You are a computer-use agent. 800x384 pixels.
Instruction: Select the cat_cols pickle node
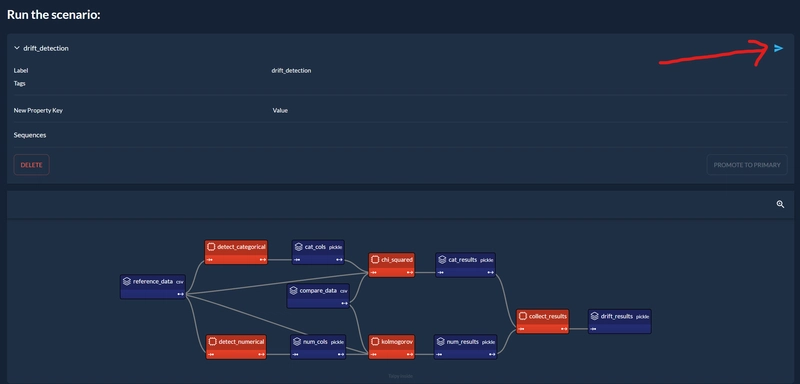pos(318,252)
